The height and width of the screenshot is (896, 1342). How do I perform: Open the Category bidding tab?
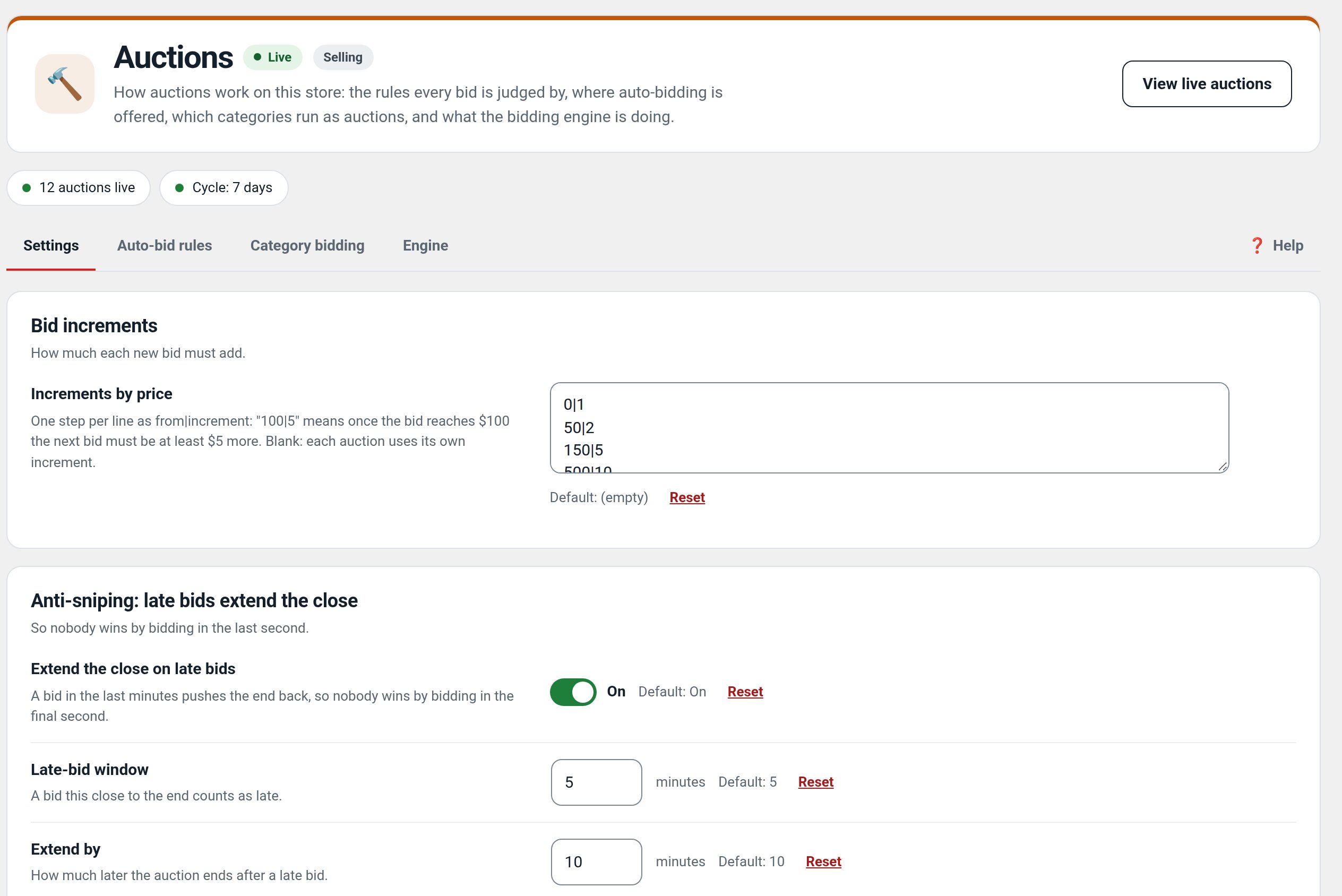point(307,246)
